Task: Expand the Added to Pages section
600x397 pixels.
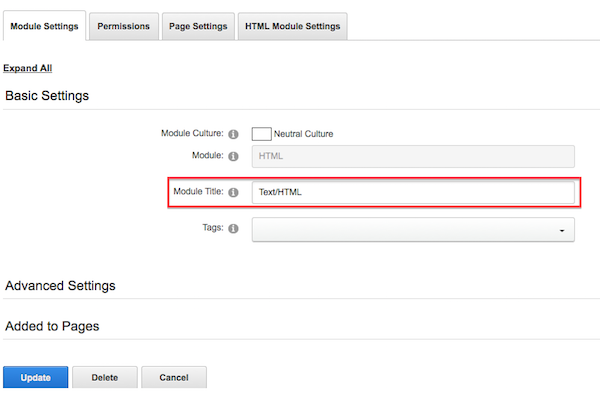Action: (52, 326)
